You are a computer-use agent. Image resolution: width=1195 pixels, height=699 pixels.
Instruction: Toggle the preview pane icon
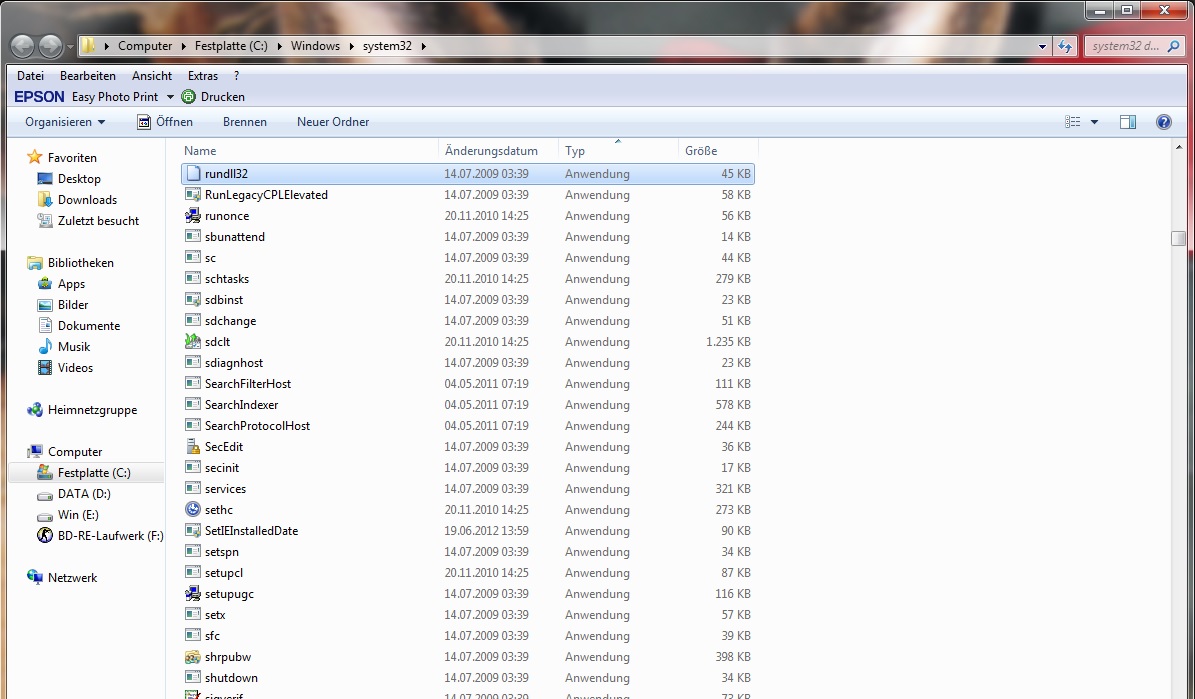coord(1127,122)
